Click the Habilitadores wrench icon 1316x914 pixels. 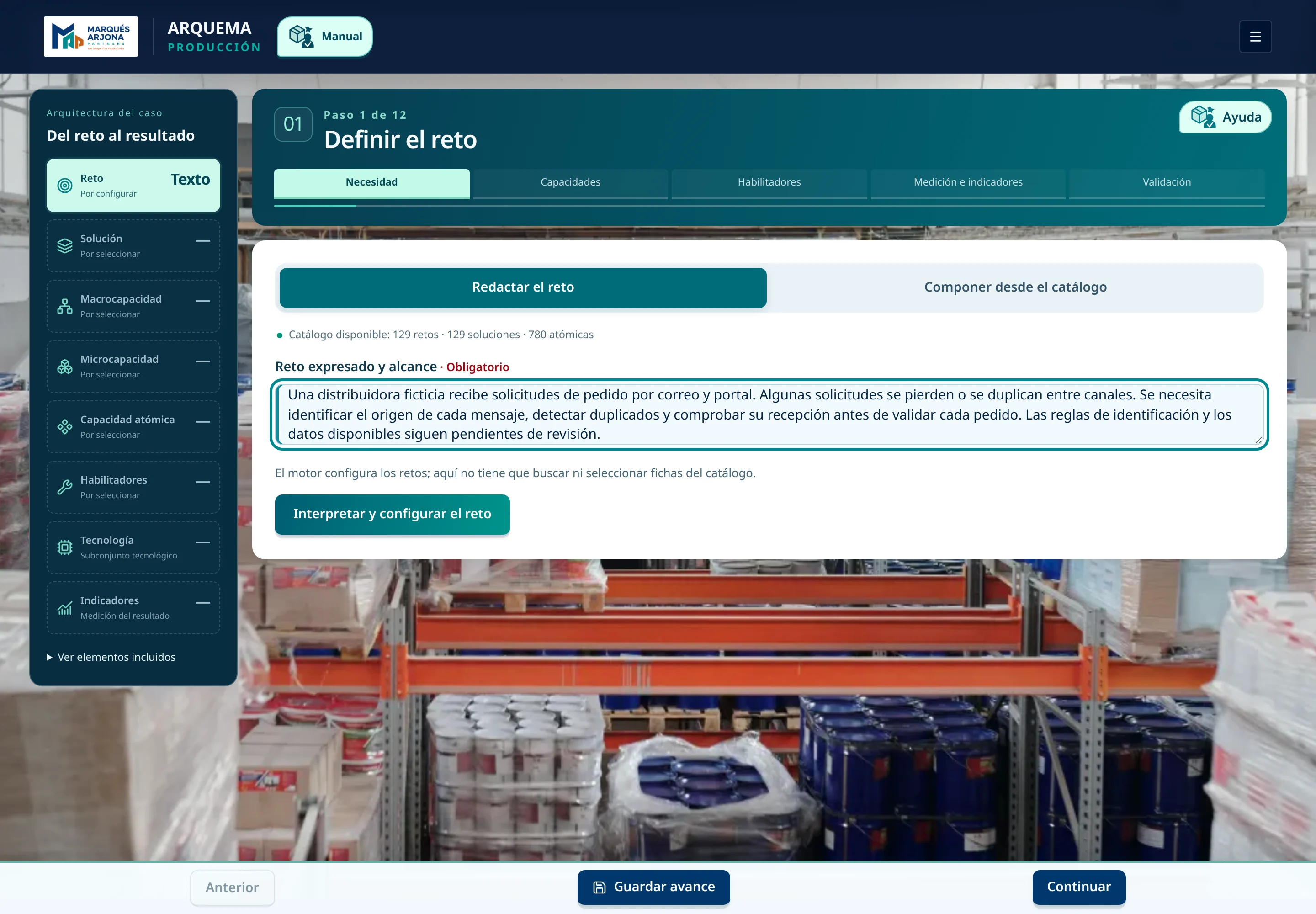pos(65,487)
